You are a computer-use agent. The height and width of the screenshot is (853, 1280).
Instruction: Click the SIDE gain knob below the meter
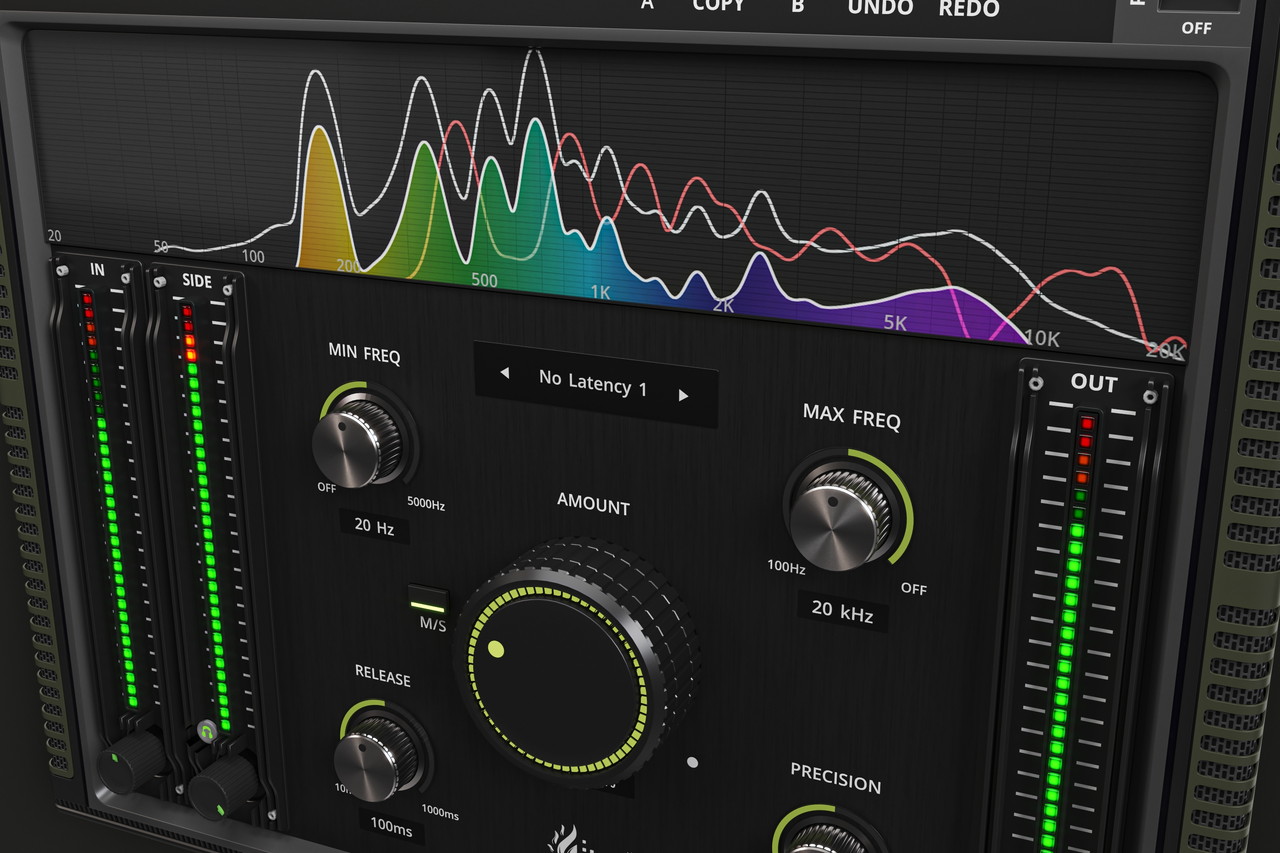click(x=221, y=786)
